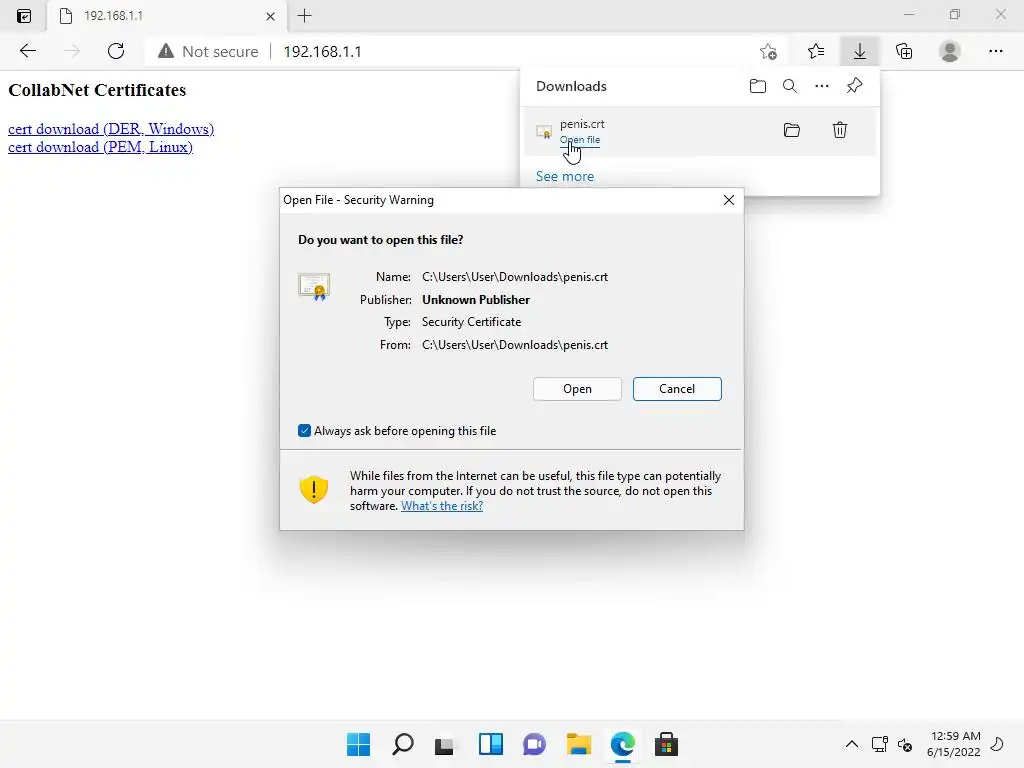Open Chat app on taskbar
Viewport: 1024px width, 768px height.
coord(534,744)
